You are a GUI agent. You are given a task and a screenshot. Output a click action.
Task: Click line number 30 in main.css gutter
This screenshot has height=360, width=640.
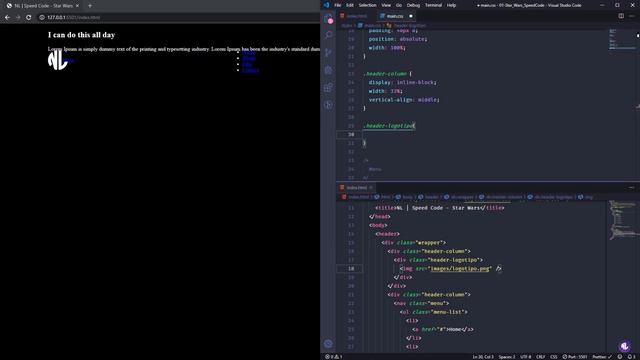(x=351, y=134)
